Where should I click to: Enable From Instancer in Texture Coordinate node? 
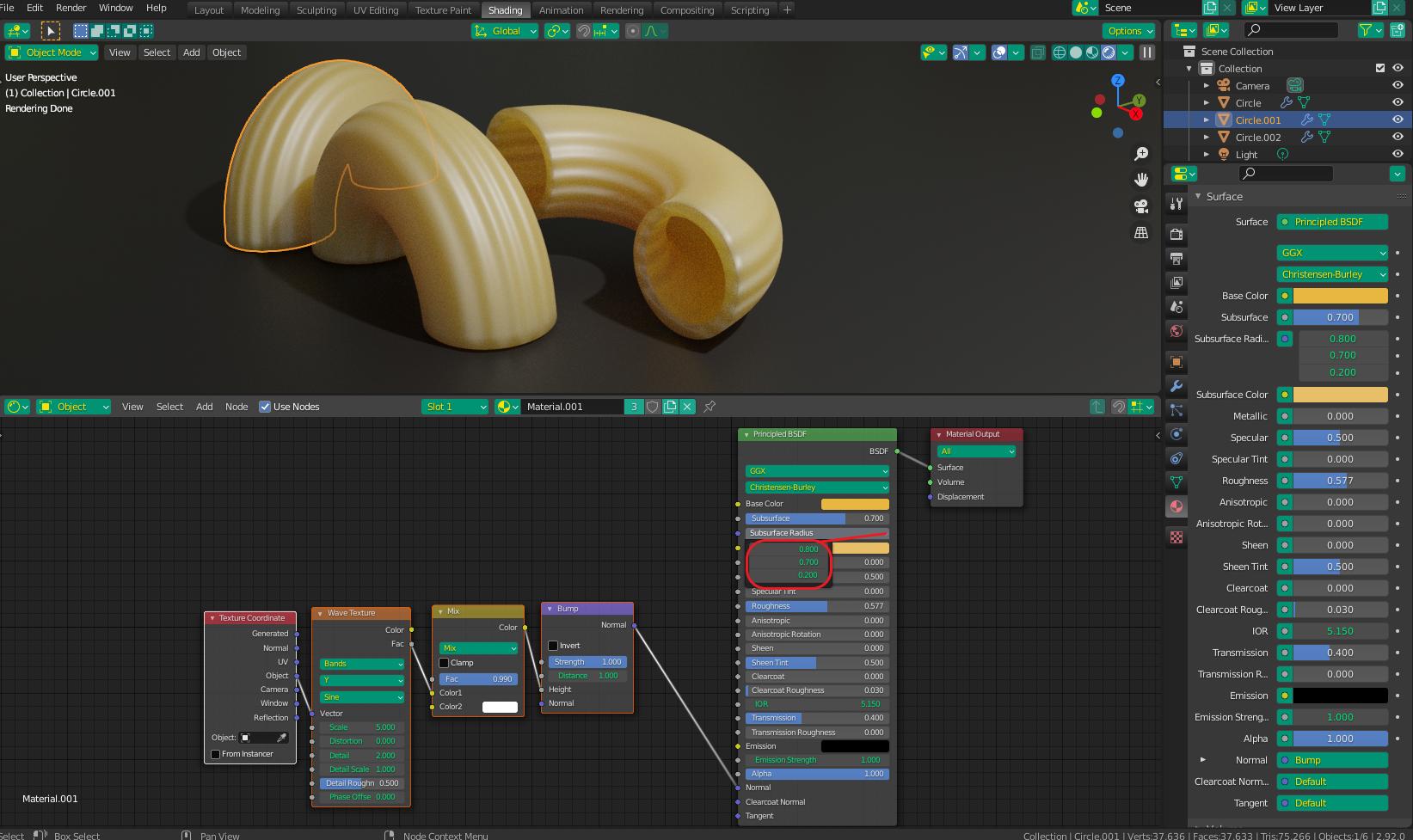click(x=215, y=754)
